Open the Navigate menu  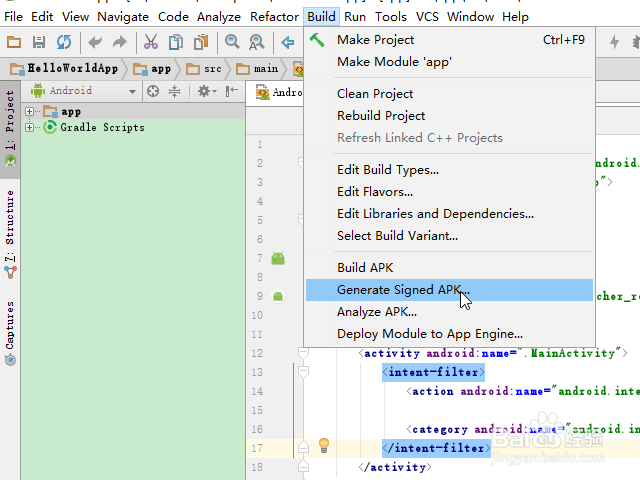pos(123,17)
